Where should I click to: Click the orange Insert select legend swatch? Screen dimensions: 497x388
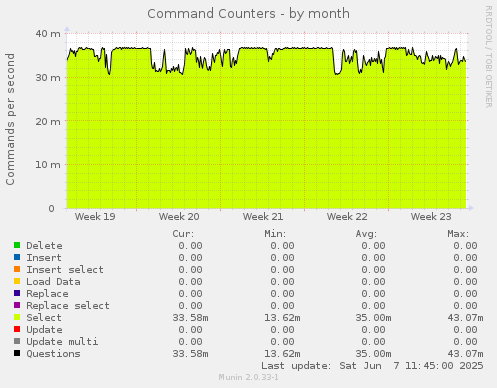coord(17,269)
